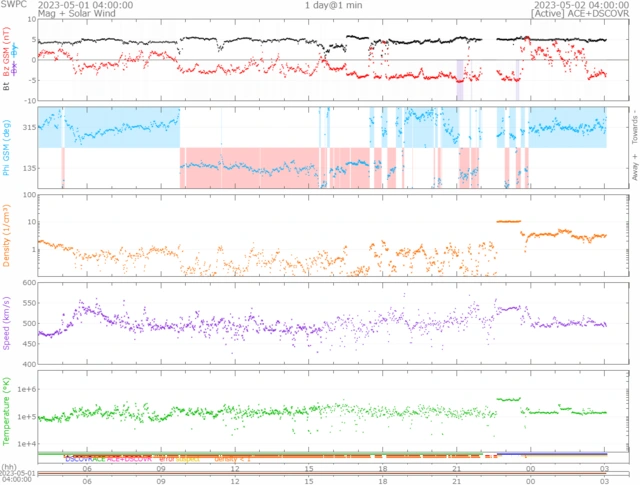Viewport: 640px width, 485px height.
Task: Click the '1 day@1 min' resolution label
Action: pyautogui.click(x=333, y=5)
